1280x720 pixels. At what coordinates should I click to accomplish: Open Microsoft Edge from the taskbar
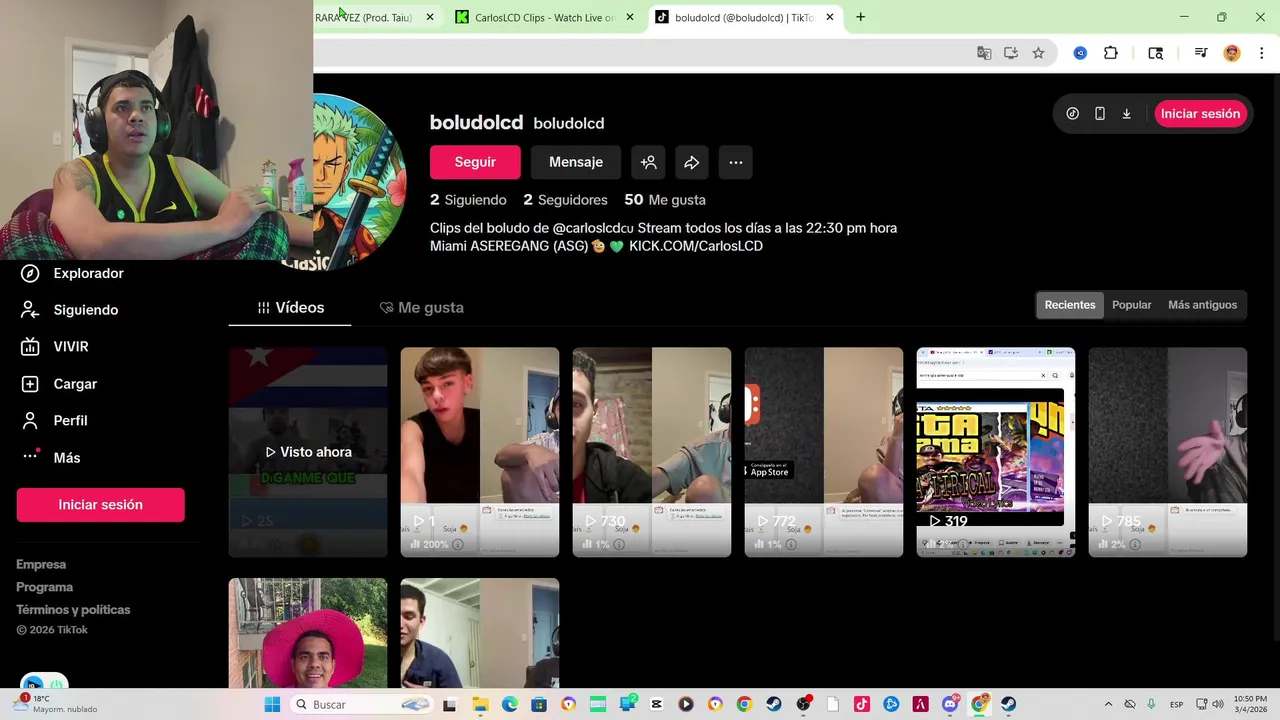[510, 704]
